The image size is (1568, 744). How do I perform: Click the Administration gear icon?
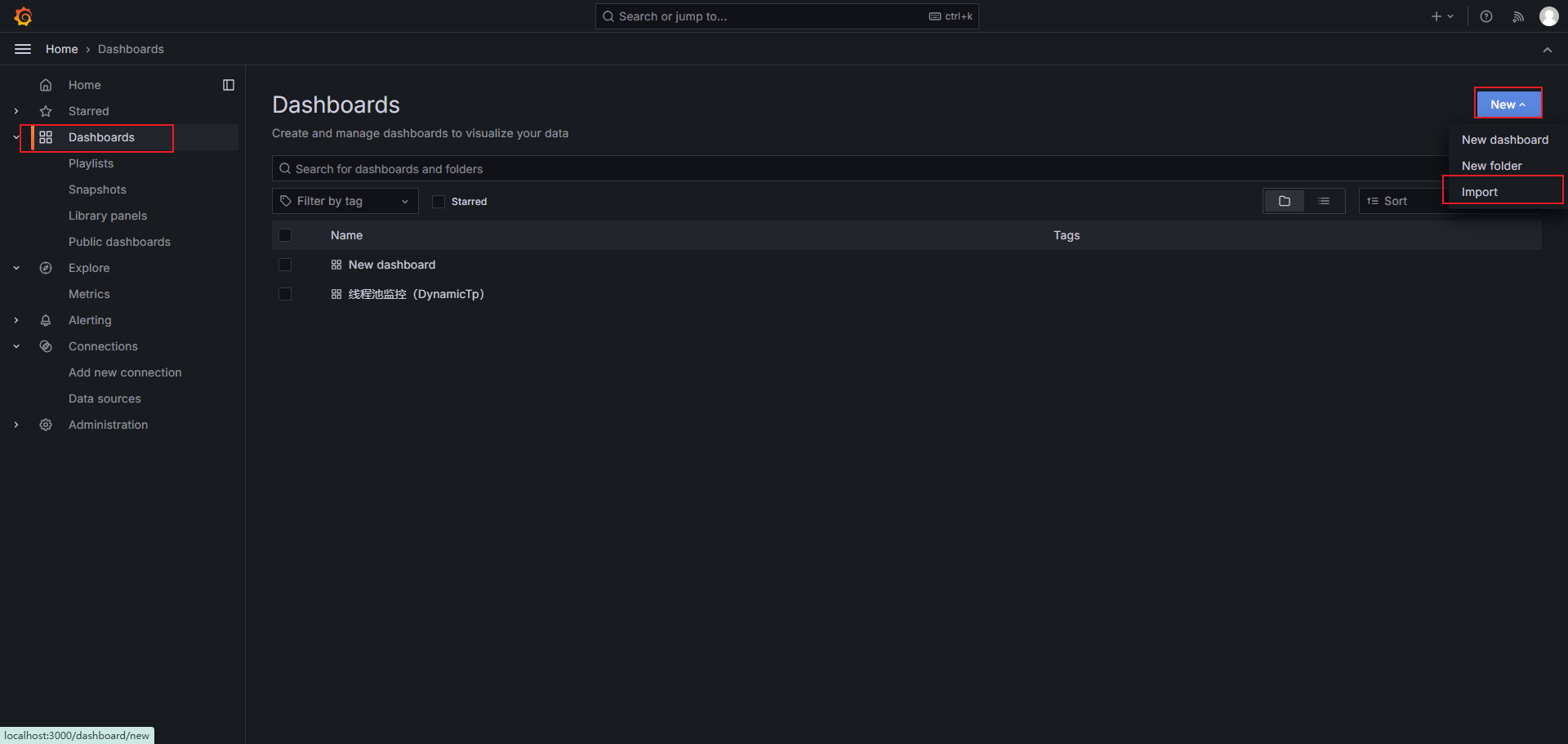(x=46, y=425)
